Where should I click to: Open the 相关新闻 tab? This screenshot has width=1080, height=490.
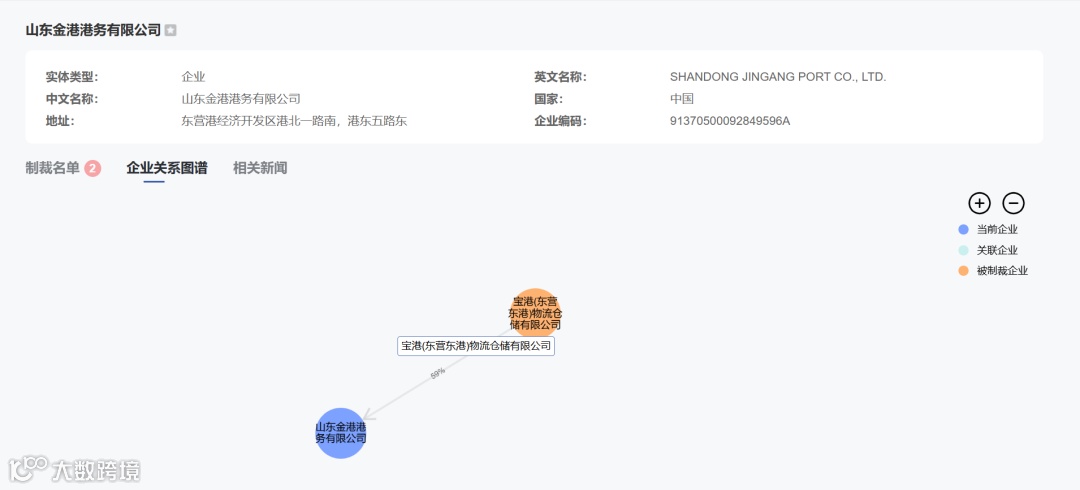click(260, 168)
